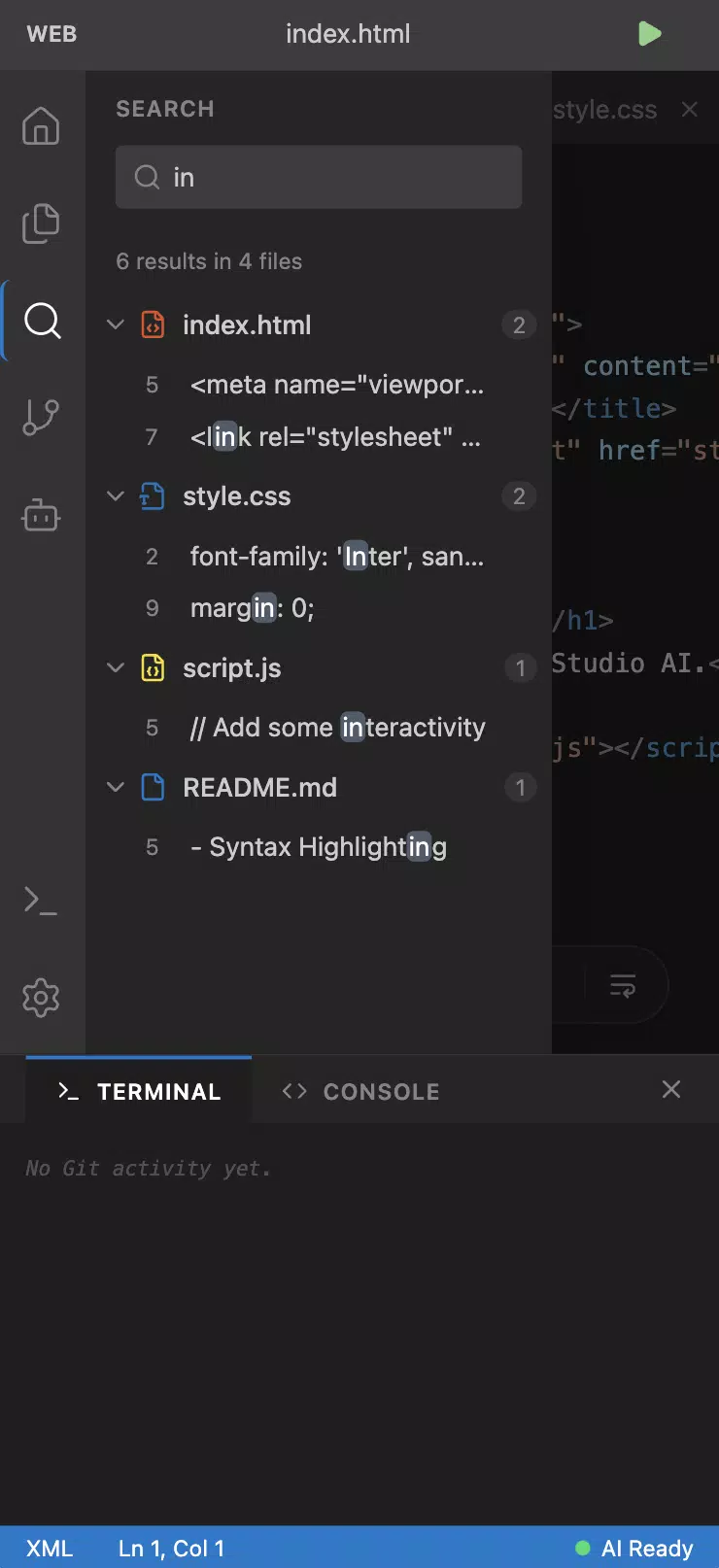Click the index.html match count badge
The image size is (719, 1568).
[x=519, y=324]
